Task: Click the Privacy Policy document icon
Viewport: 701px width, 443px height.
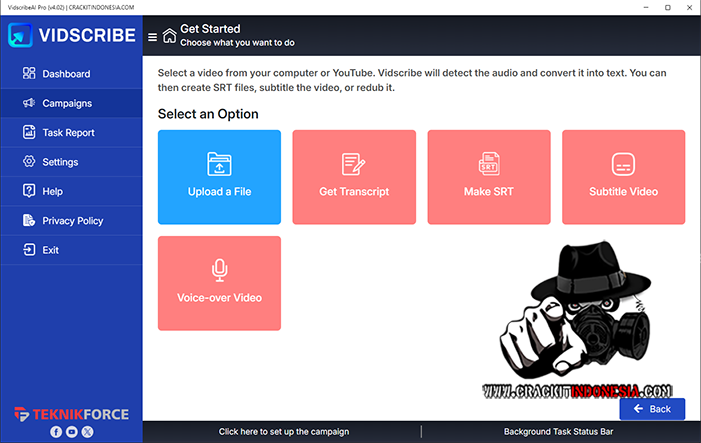Action: coord(29,220)
